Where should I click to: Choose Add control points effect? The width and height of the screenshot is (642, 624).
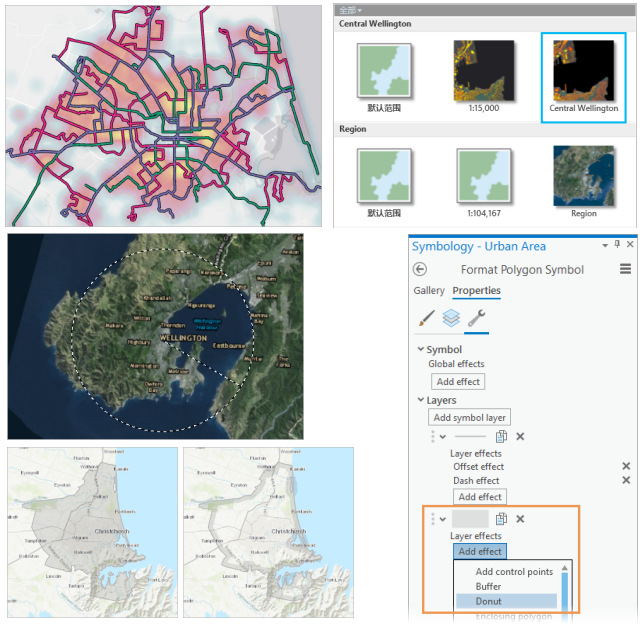click(x=514, y=572)
